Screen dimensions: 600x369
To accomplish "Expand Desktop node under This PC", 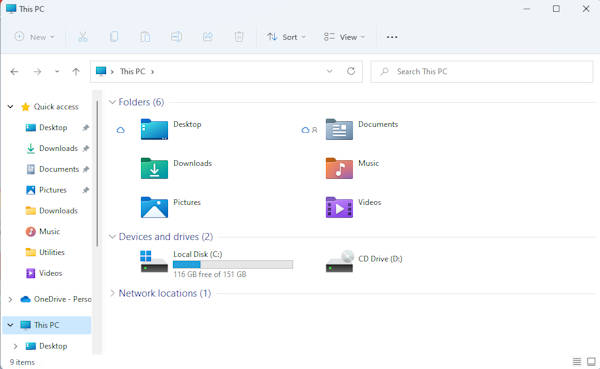I will (x=15, y=346).
